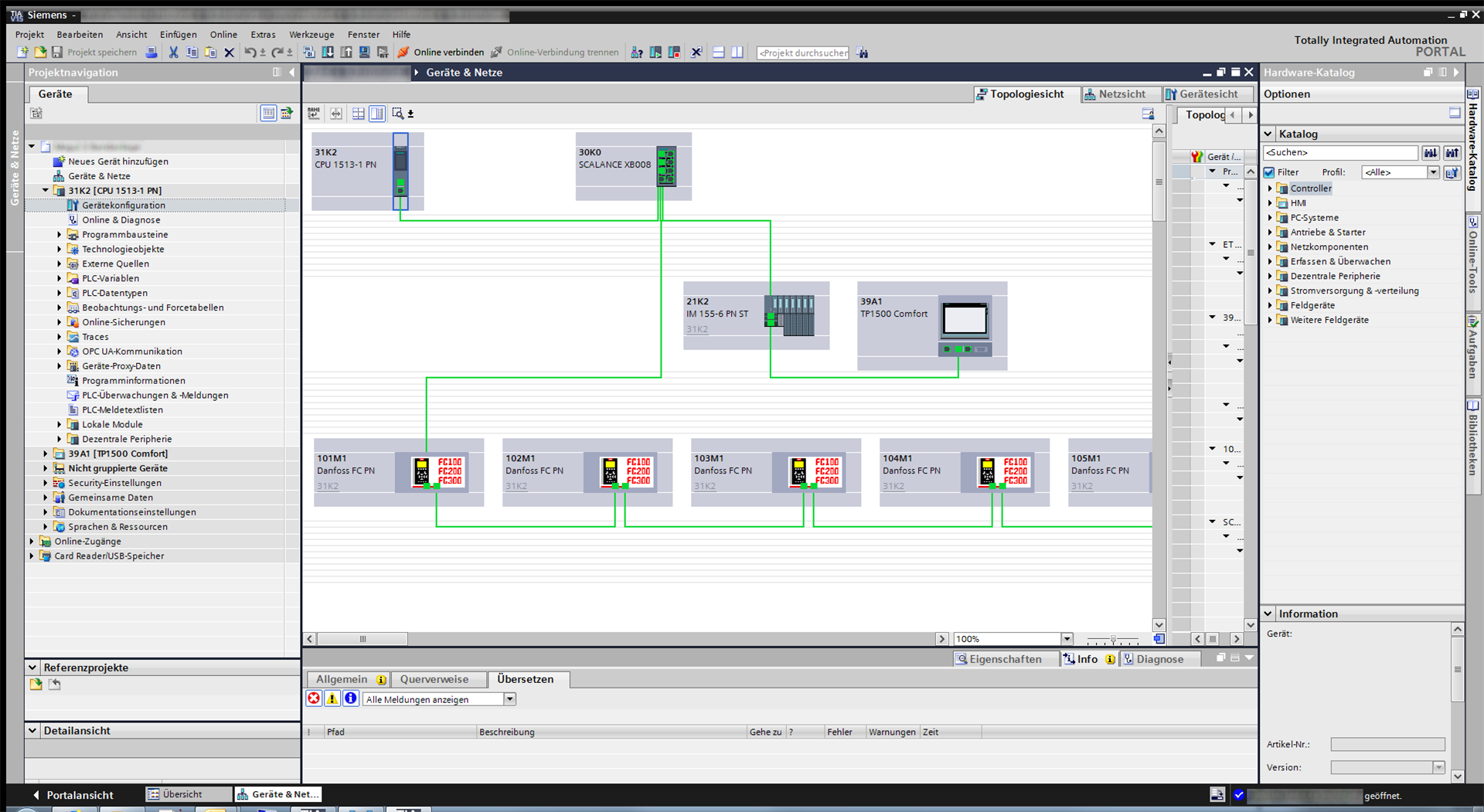
Task: Split editor area vertically icon
Action: [737, 53]
